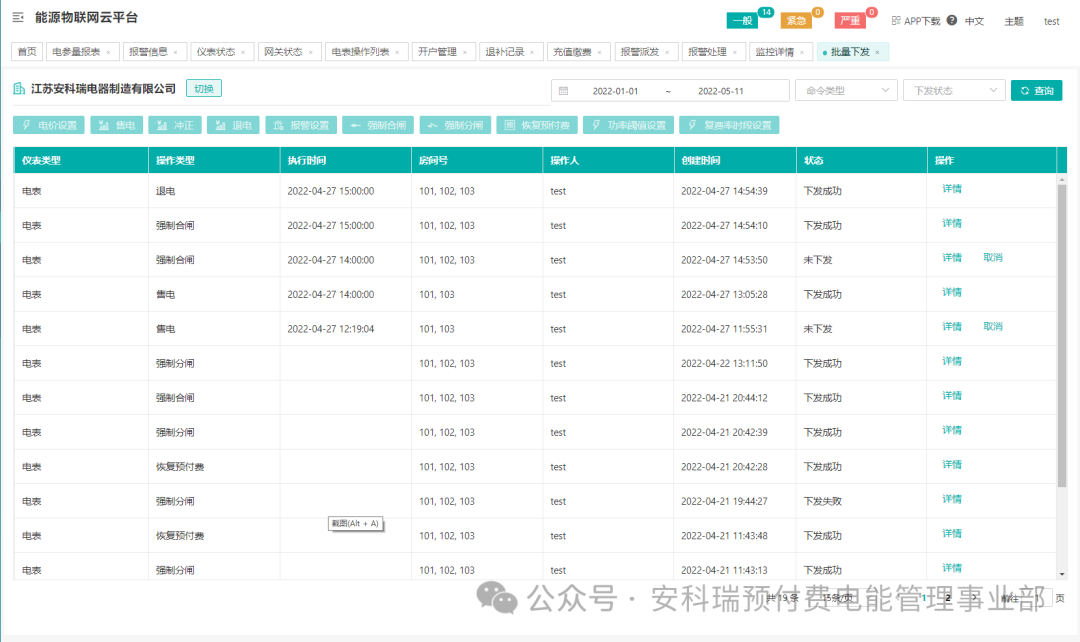Click the end date field 2022-05-11
1080x642 pixels.
(720, 91)
